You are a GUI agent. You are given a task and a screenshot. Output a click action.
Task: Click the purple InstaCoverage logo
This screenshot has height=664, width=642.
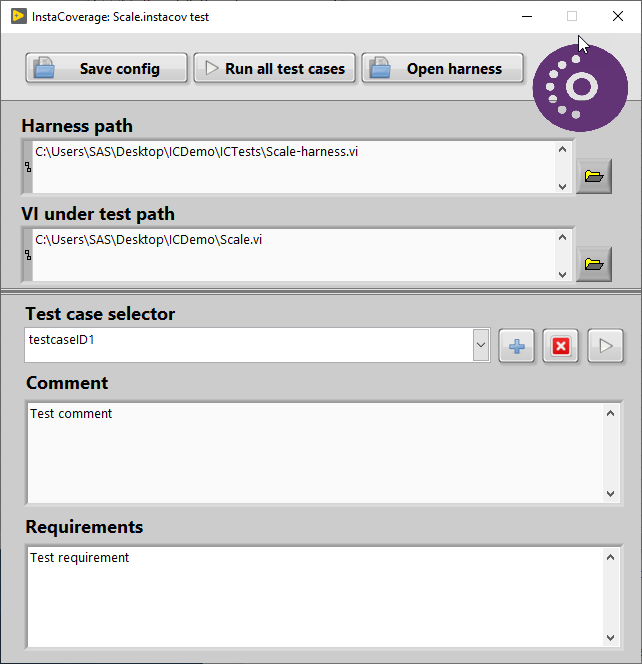(580, 88)
